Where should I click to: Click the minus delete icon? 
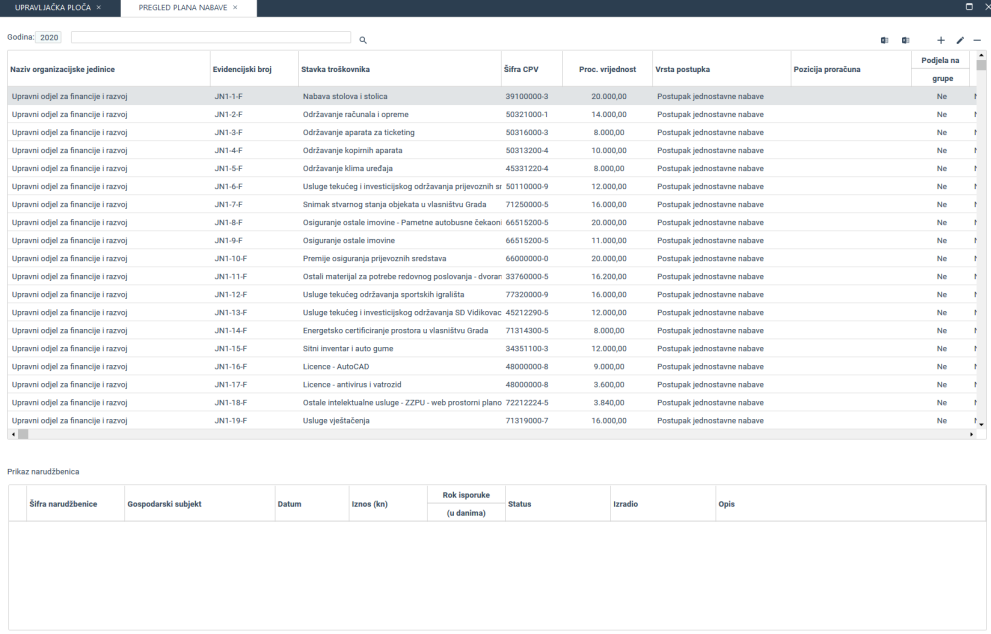click(978, 40)
